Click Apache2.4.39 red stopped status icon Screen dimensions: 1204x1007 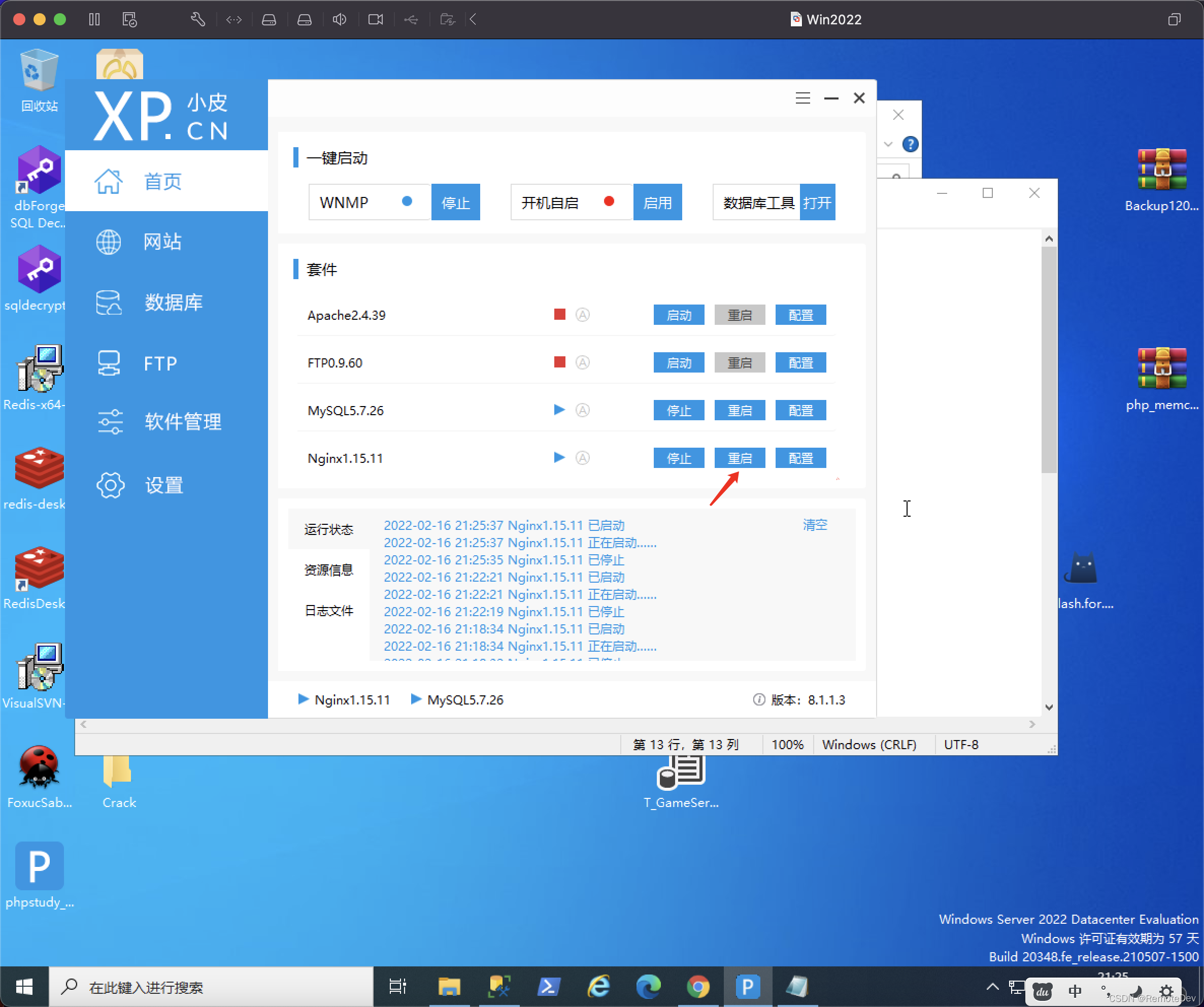[x=559, y=314]
